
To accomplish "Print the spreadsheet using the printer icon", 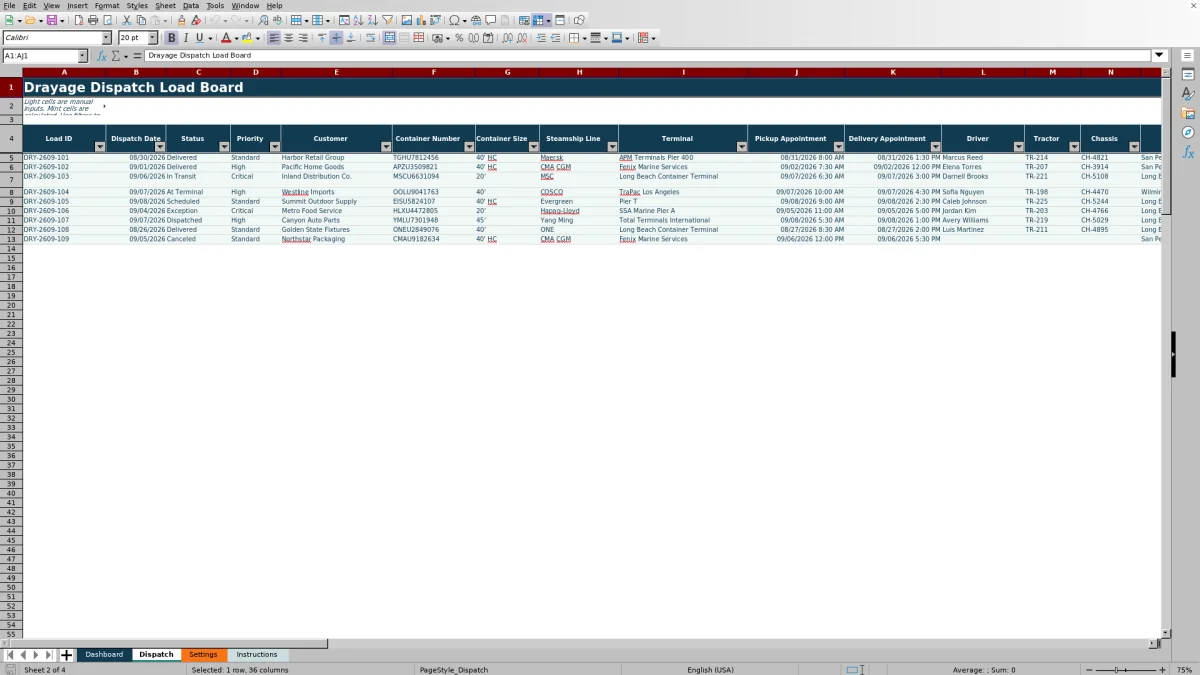I will (x=93, y=20).
